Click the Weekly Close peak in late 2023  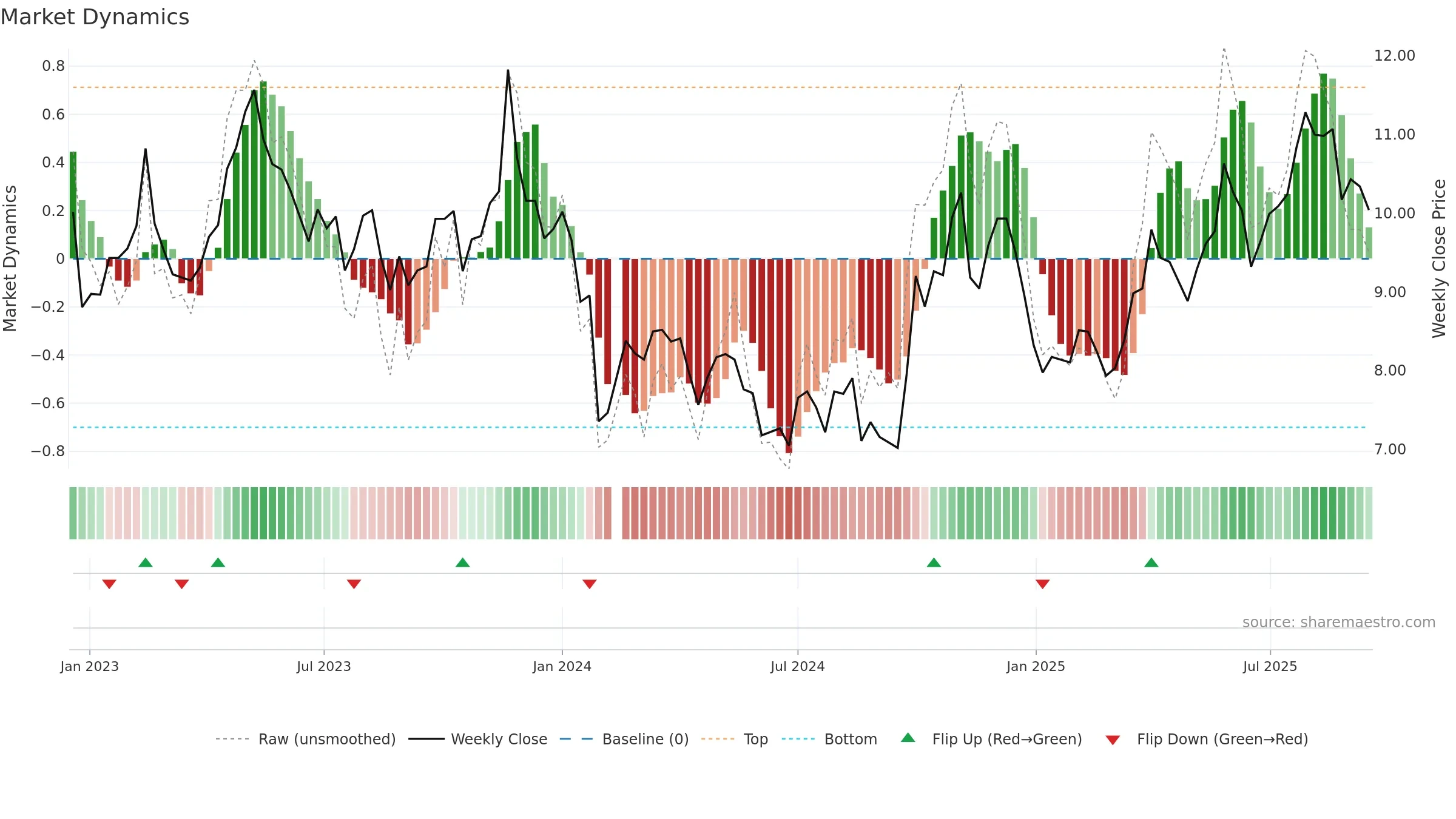pos(508,71)
